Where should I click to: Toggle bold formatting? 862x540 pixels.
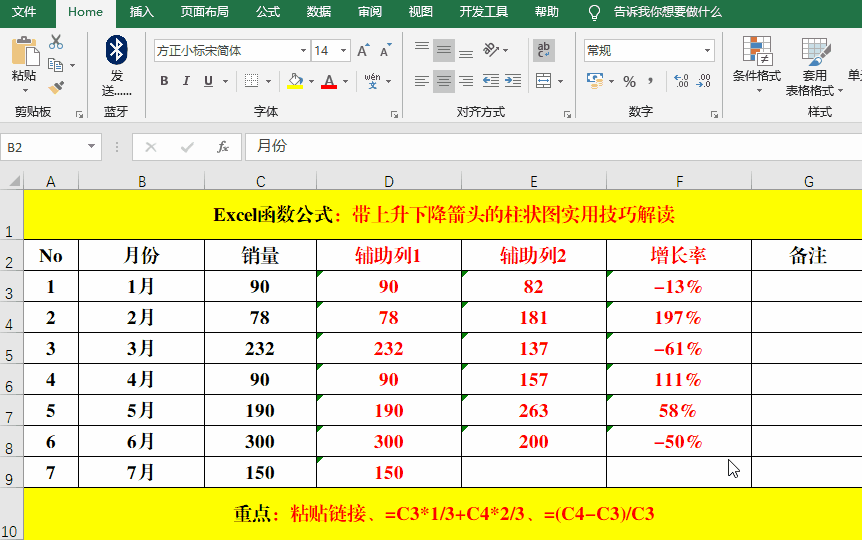point(164,81)
